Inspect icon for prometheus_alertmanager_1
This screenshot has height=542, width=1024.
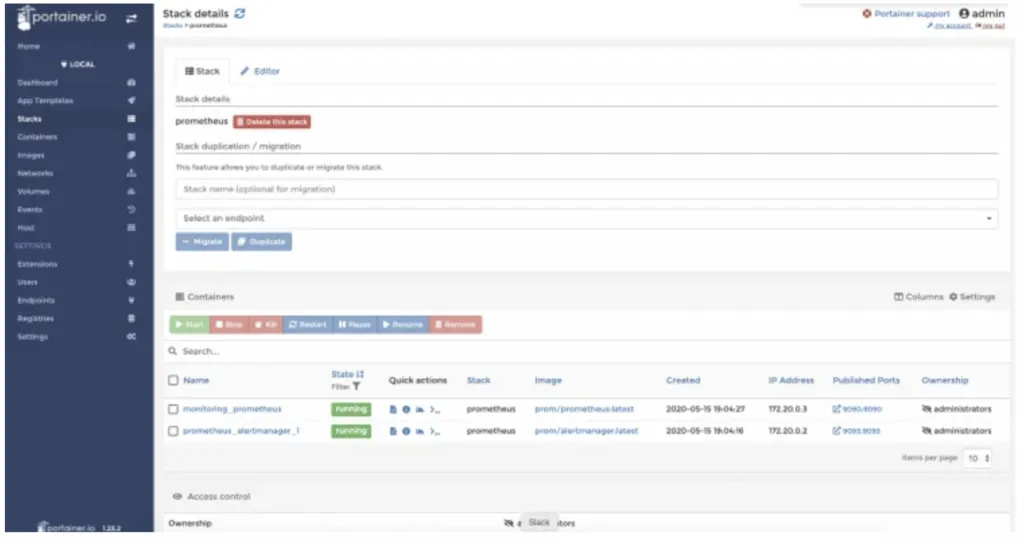pyautogui.click(x=406, y=432)
